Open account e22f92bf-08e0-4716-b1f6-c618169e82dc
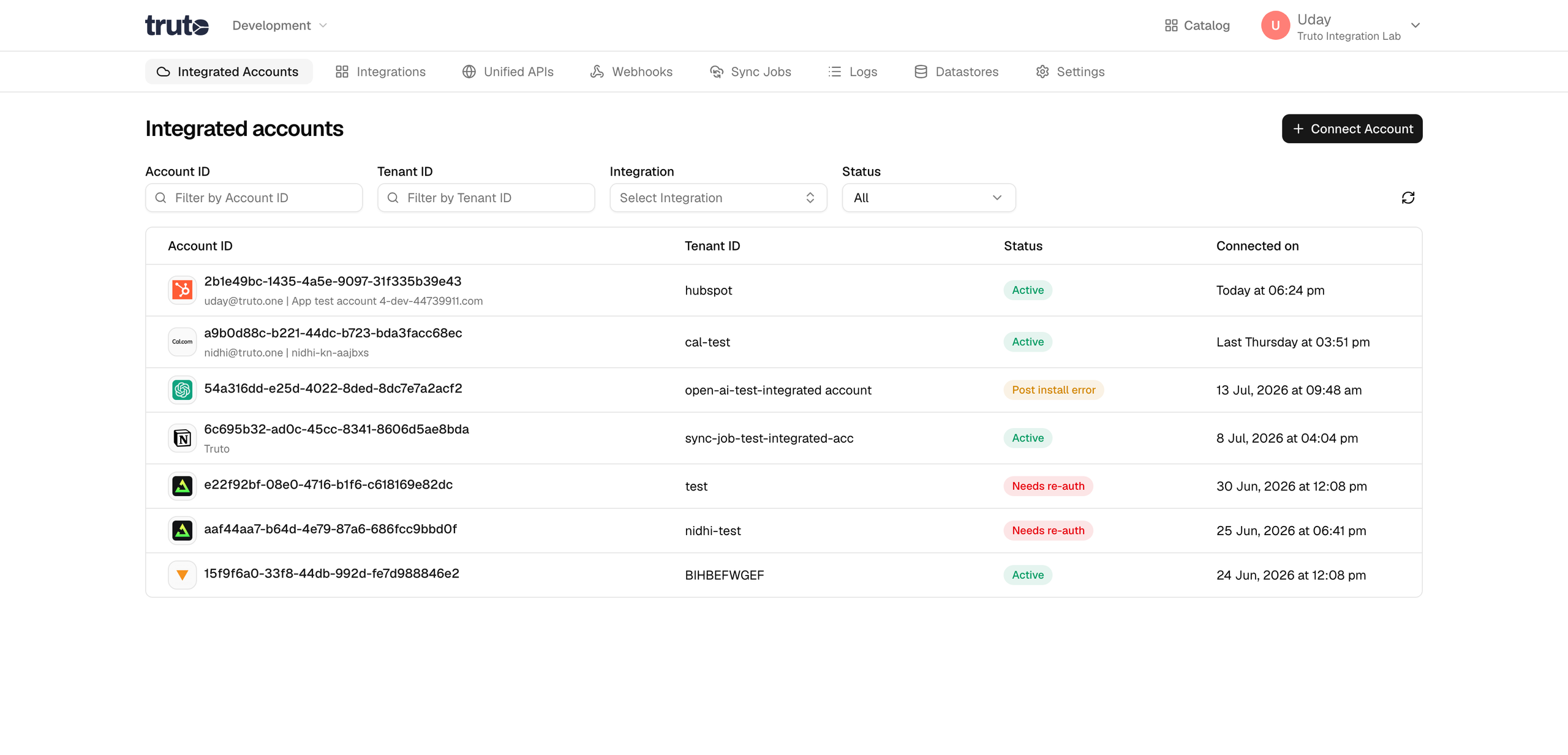Screen dimensions: 1568x755 point(328,485)
